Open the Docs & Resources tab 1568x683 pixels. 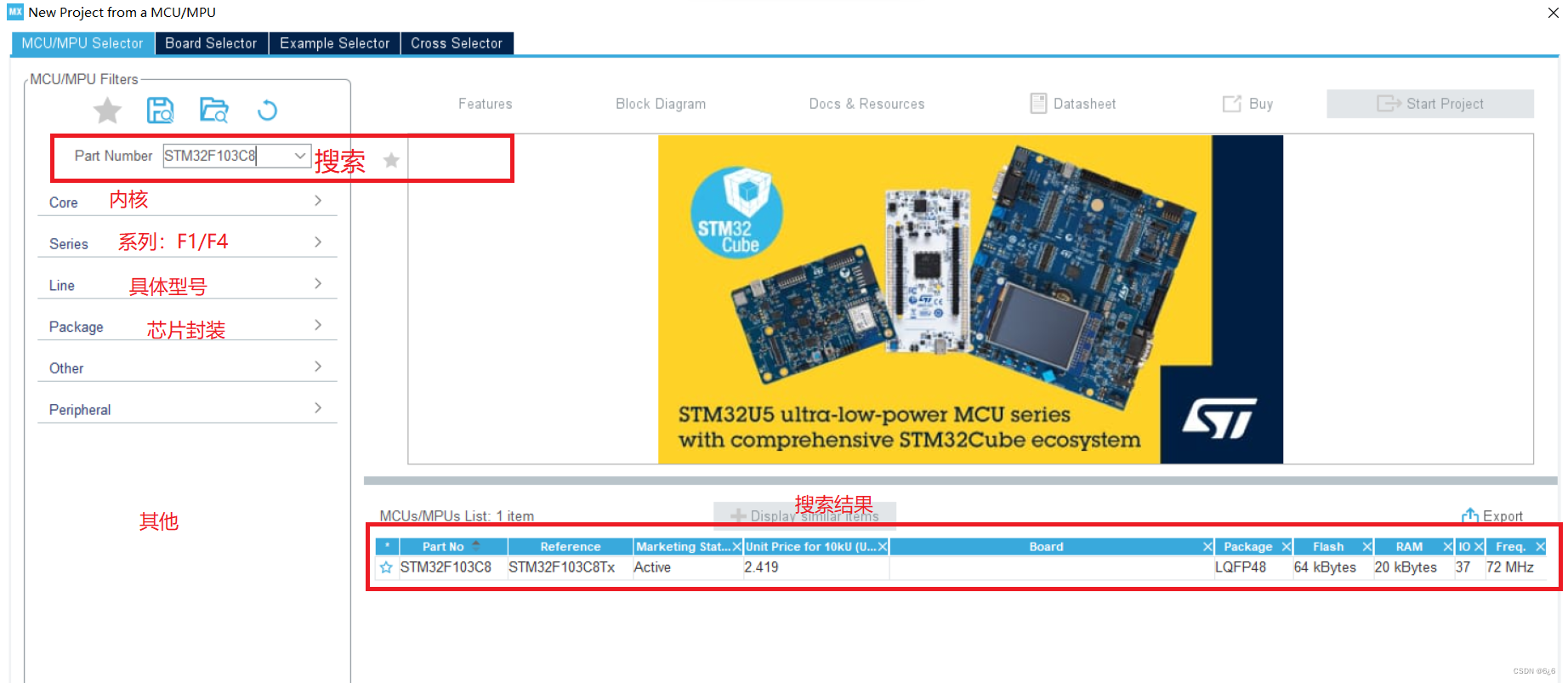(x=866, y=104)
